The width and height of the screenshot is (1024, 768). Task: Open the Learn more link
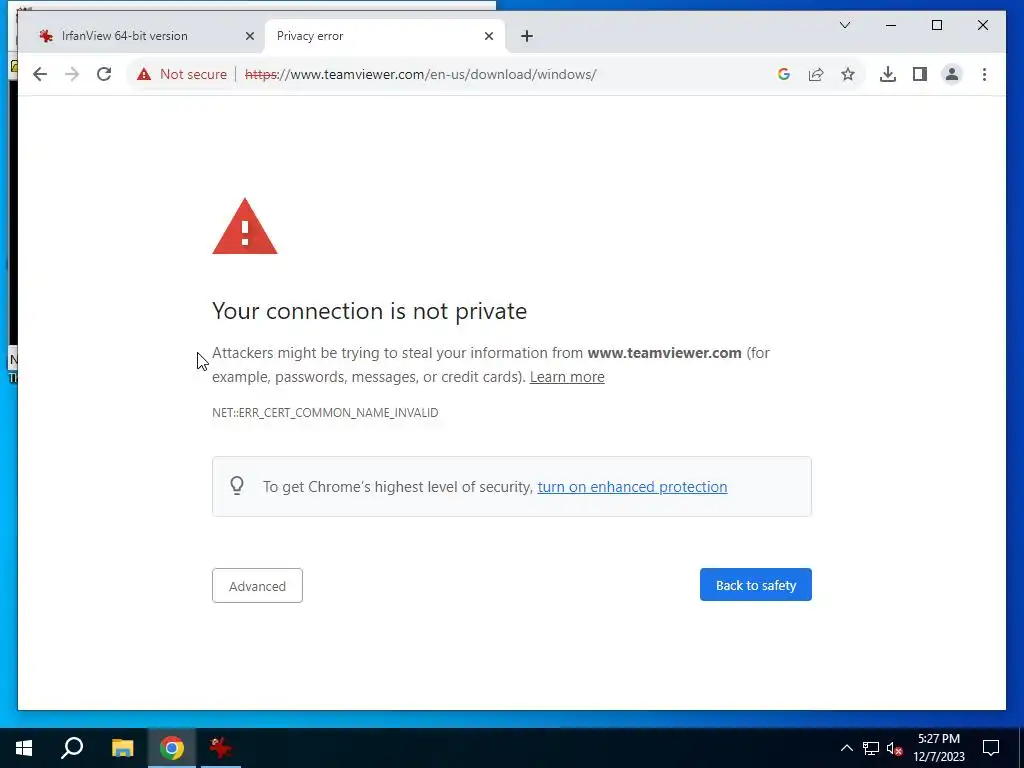point(567,377)
